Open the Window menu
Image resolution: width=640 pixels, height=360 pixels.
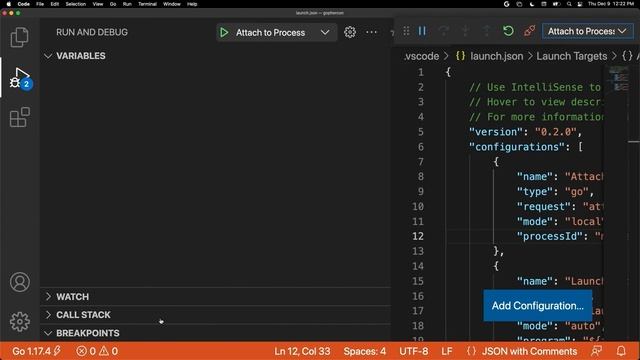pyautogui.click(x=172, y=4)
